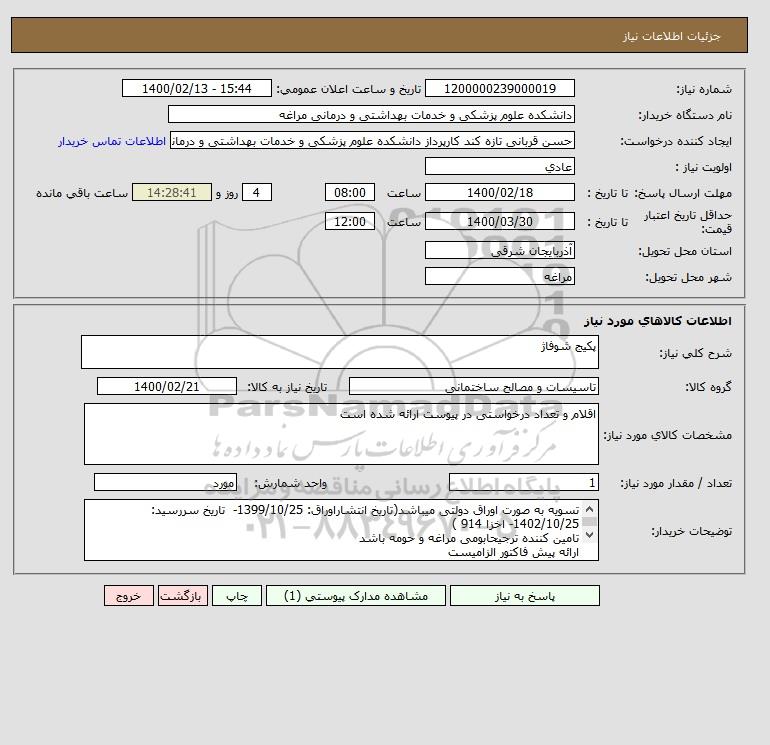770x745 pixels.
Task: Click the چاپ print button
Action: (x=237, y=596)
